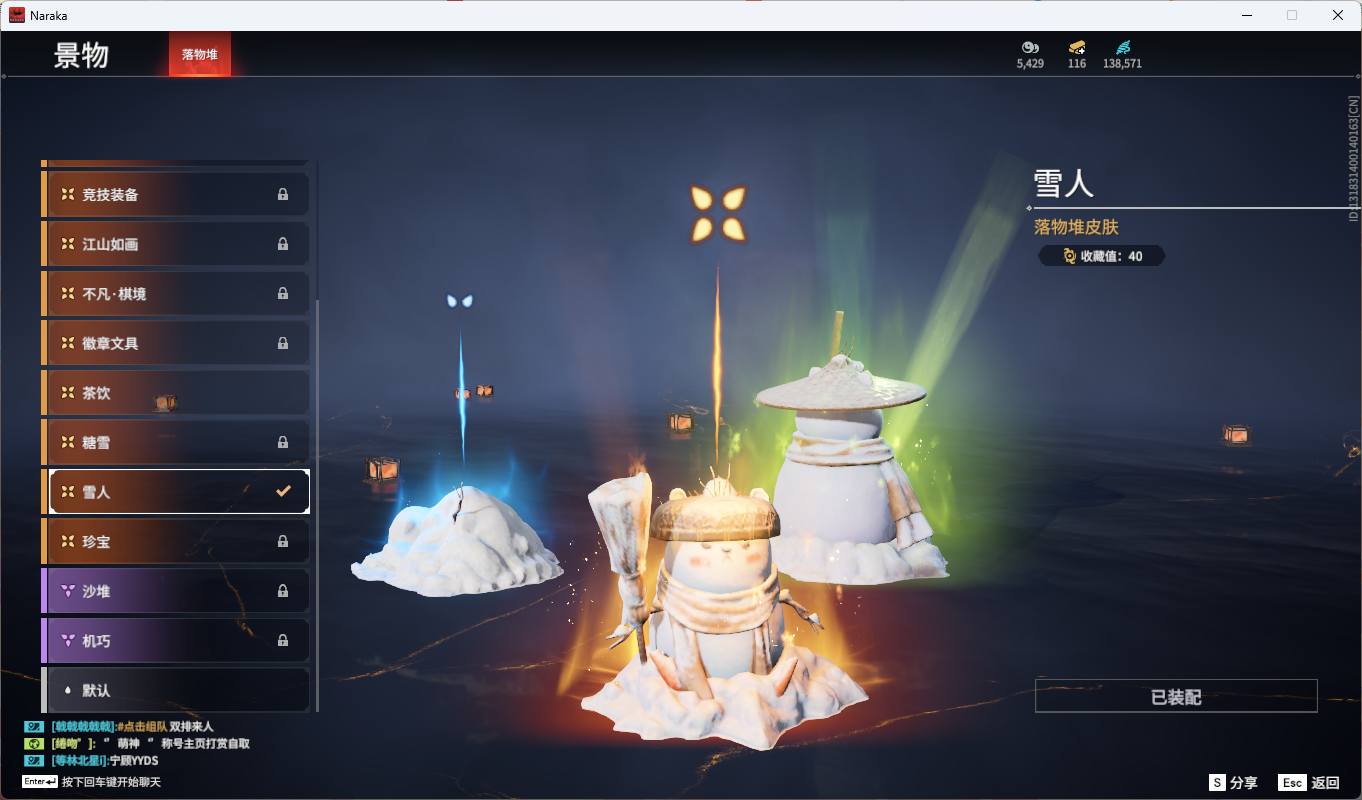The height and width of the screenshot is (800, 1362).
Task: Pick the 徽章文具 skin entry
Action: pyautogui.click(x=175, y=343)
